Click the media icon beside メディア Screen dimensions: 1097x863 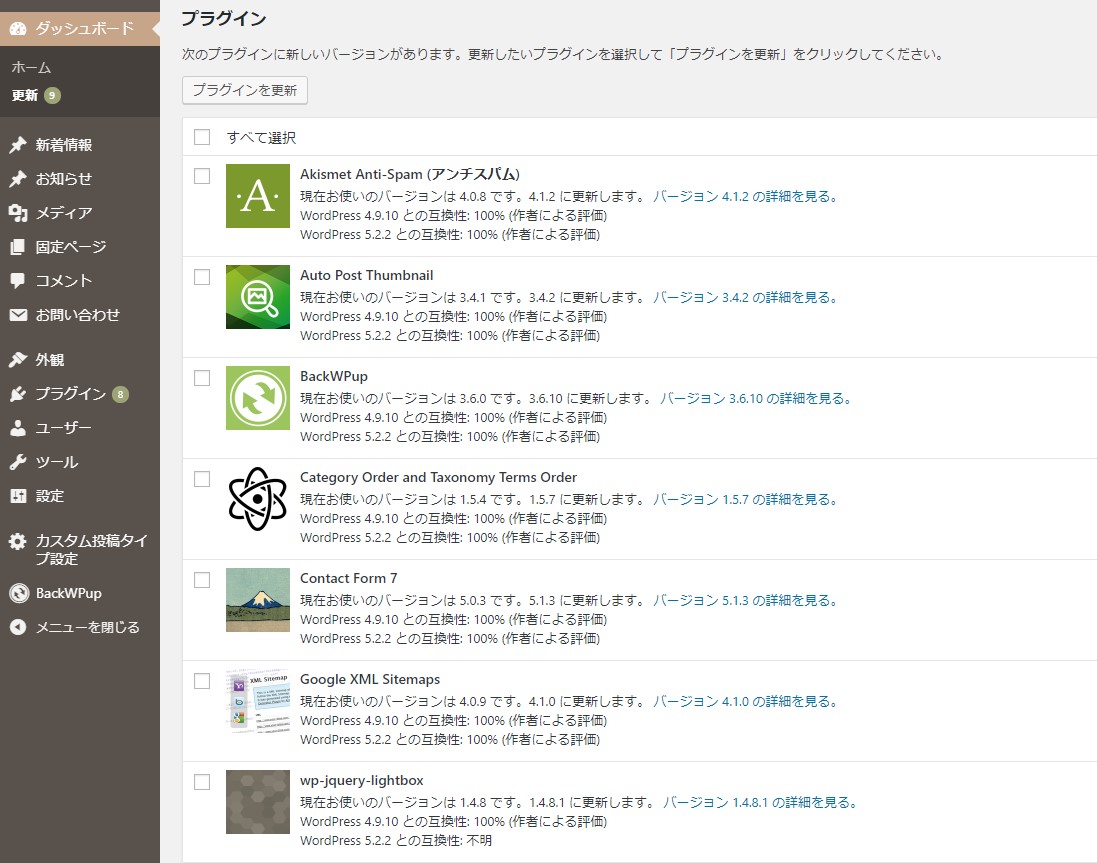pos(18,213)
